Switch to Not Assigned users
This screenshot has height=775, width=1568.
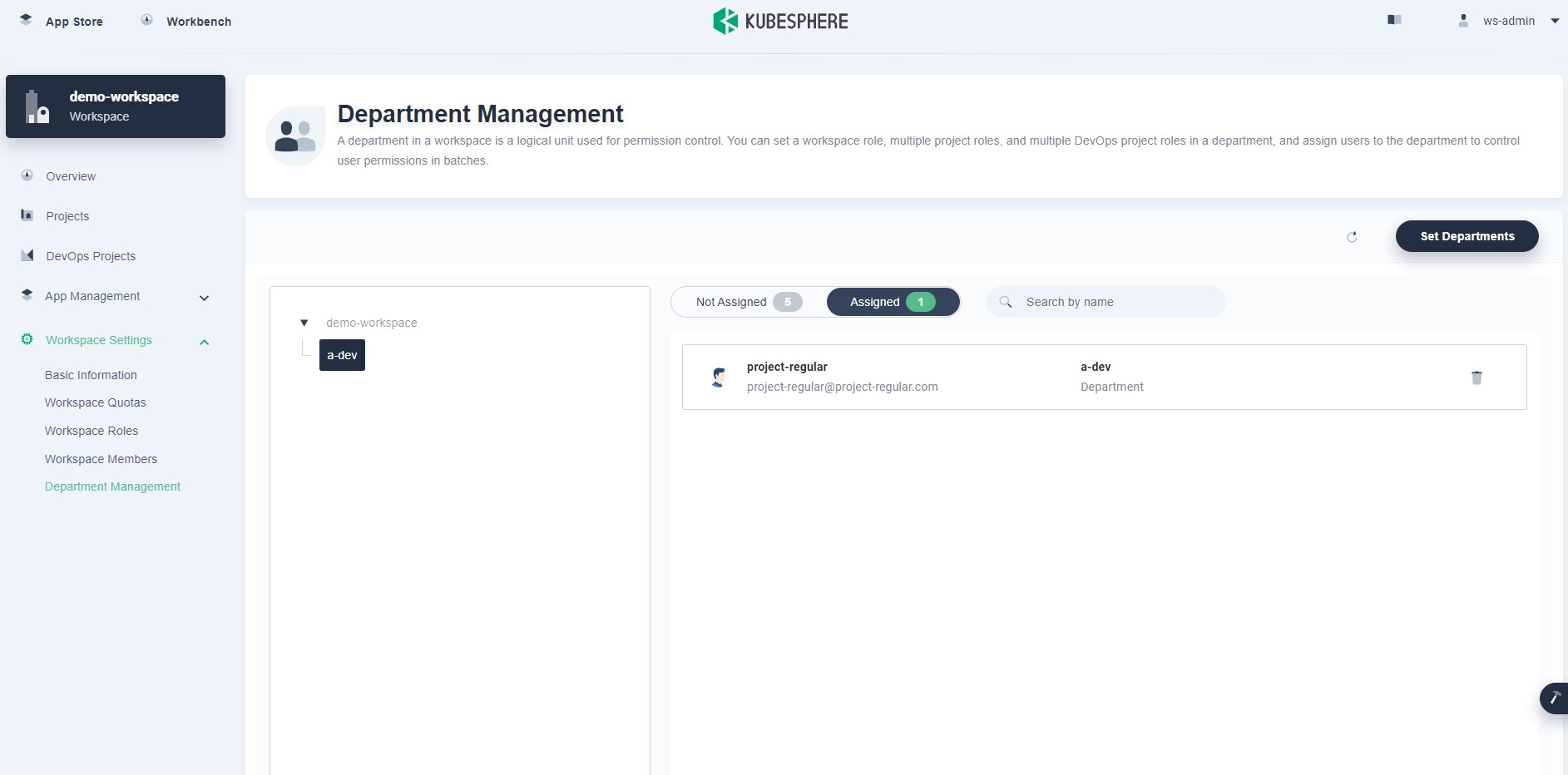point(748,302)
